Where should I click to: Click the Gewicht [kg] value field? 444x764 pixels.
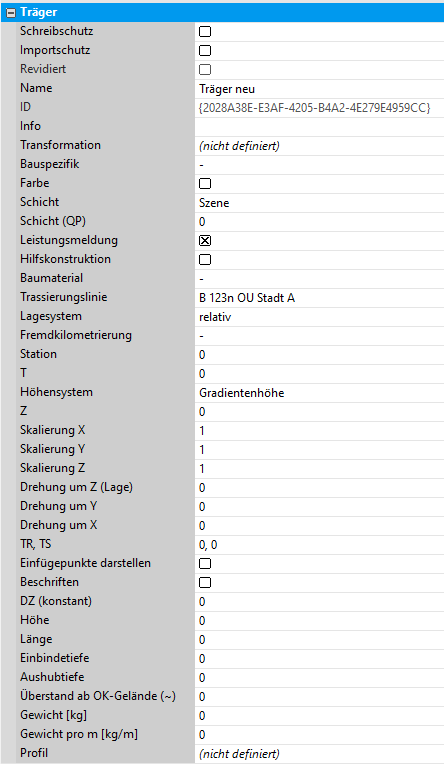pyautogui.click(x=319, y=716)
